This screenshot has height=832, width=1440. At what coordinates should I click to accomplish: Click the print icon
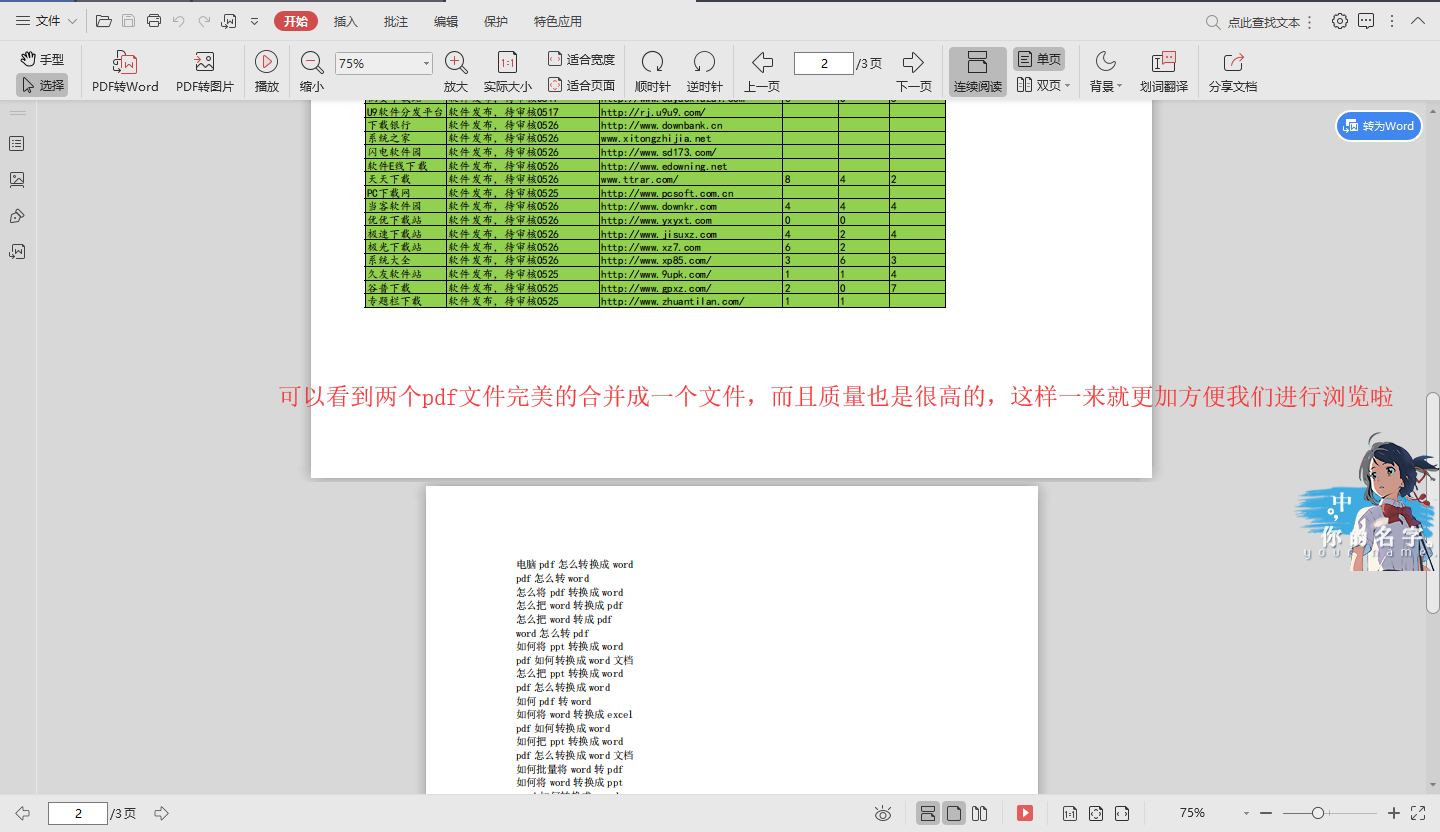(x=153, y=21)
